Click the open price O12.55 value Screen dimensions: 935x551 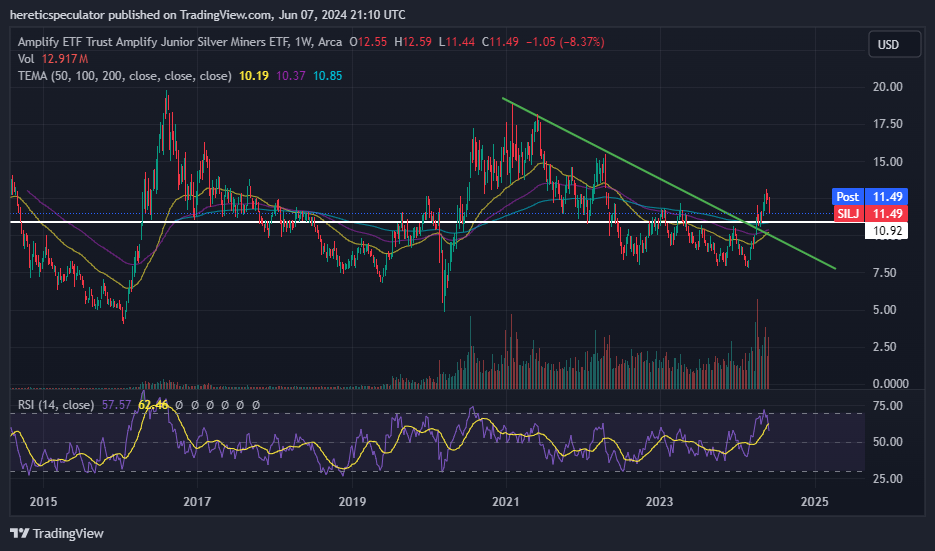tap(368, 42)
